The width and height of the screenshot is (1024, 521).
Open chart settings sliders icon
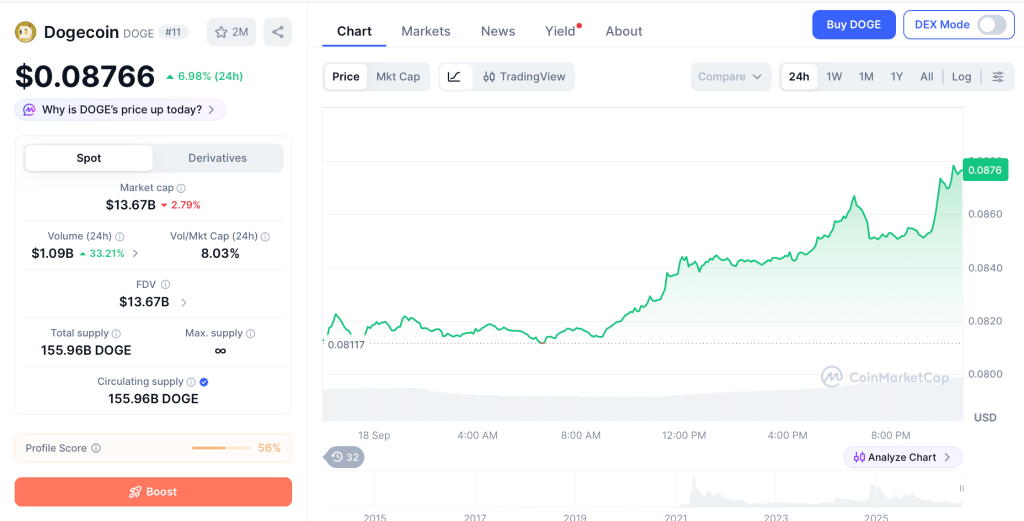coord(998,76)
